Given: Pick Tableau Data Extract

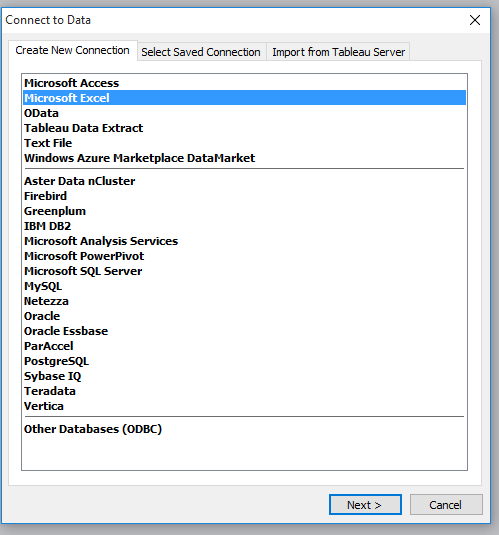Looking at the screenshot, I should click(244, 128).
